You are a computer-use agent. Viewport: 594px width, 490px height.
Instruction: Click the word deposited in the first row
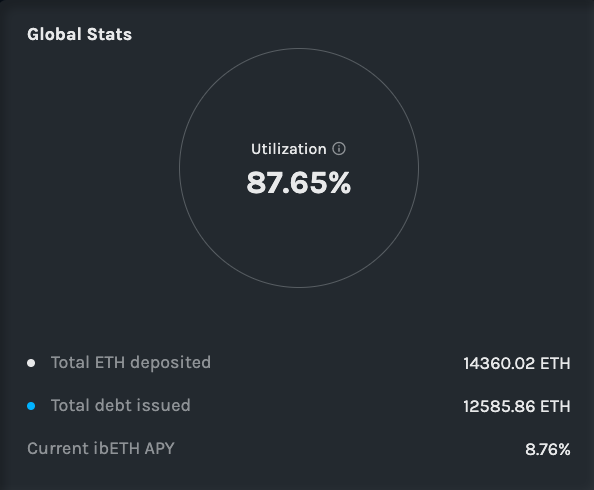(170, 363)
